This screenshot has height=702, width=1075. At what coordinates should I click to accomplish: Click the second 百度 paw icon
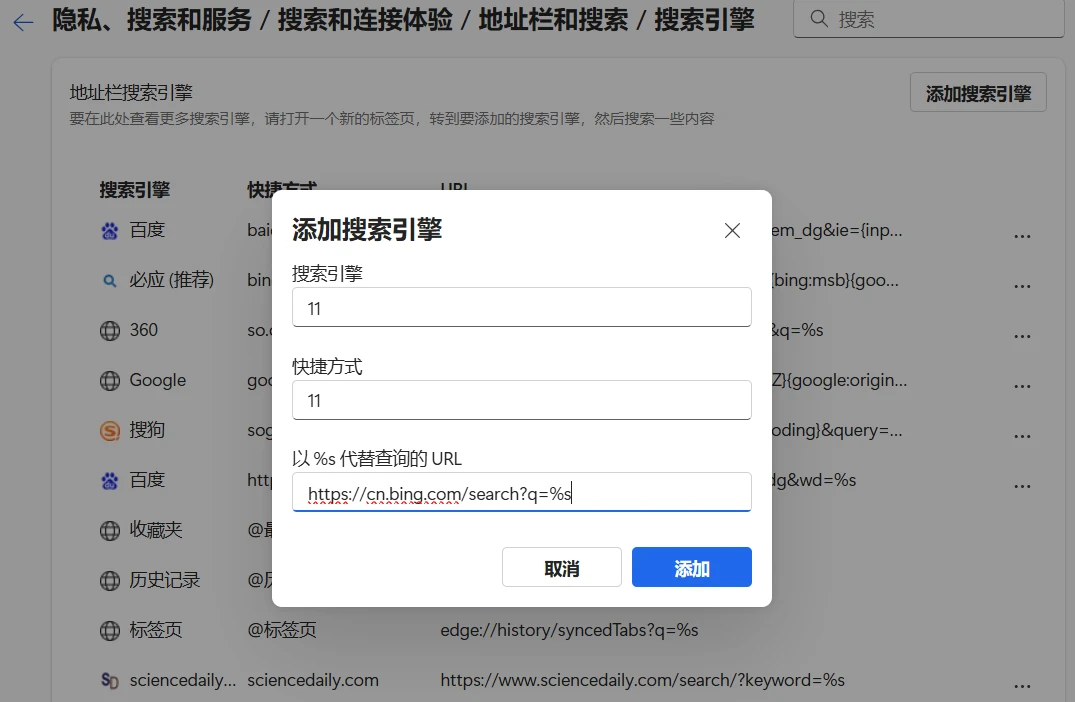[110, 481]
